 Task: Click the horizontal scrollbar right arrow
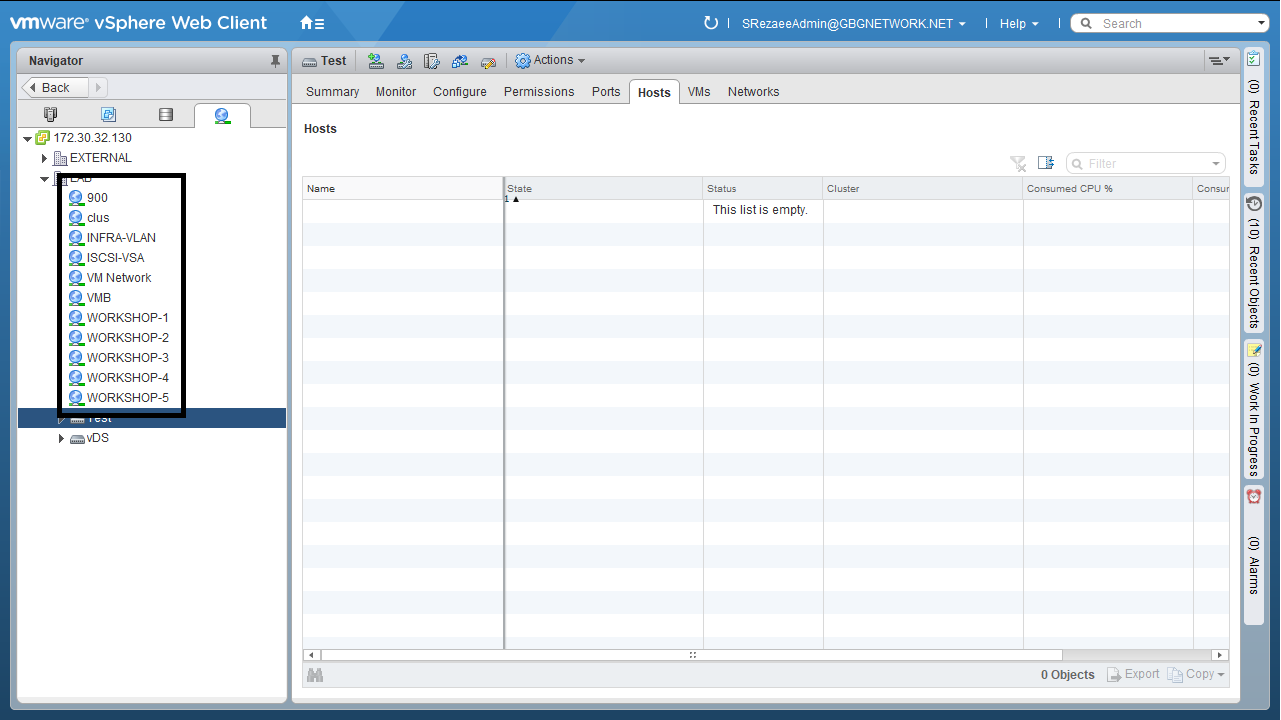(x=1219, y=655)
